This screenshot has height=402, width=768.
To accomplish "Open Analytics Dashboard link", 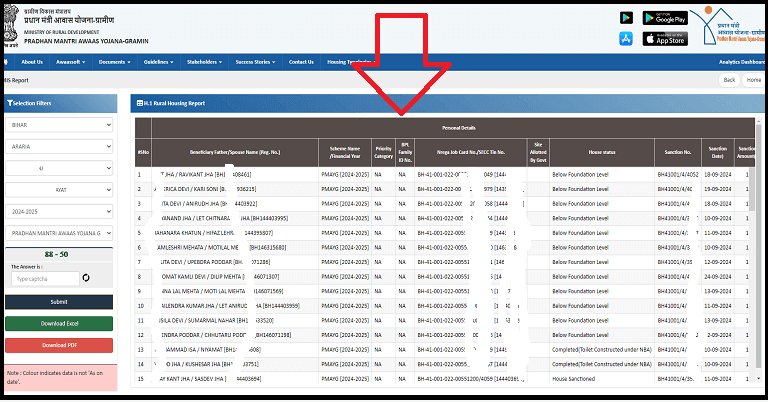I will (742, 62).
